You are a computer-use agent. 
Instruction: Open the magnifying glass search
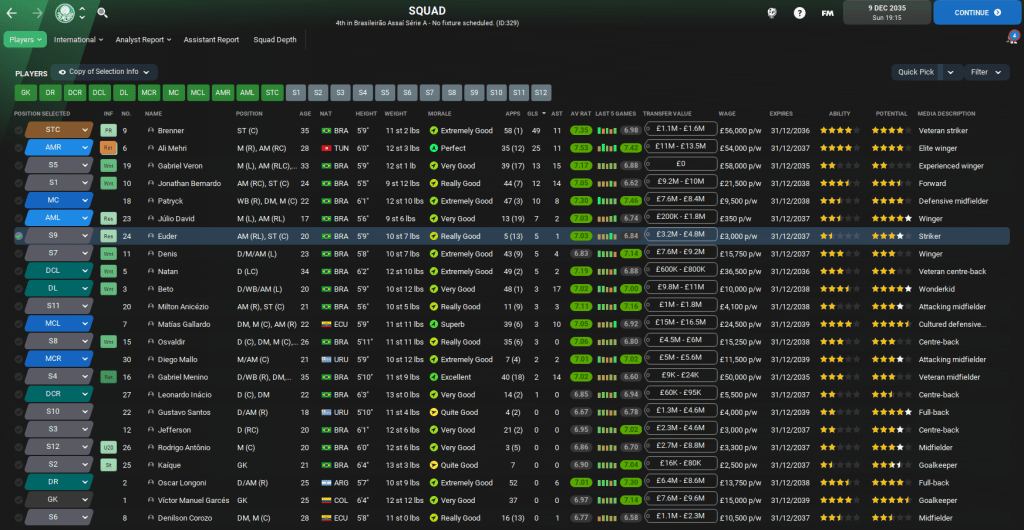[102, 13]
